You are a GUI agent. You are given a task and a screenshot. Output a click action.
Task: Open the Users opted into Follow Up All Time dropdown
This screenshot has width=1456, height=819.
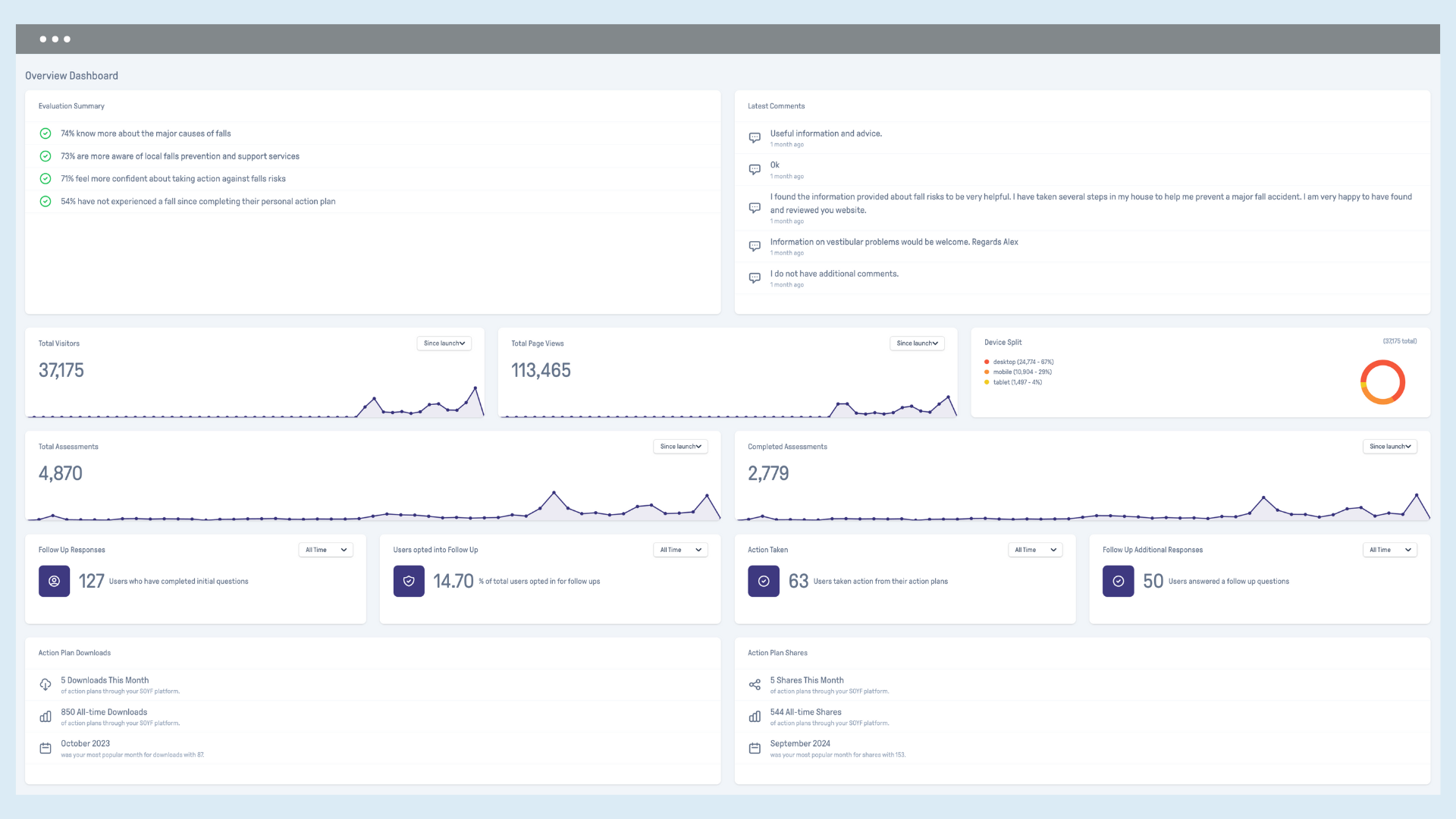pos(680,550)
